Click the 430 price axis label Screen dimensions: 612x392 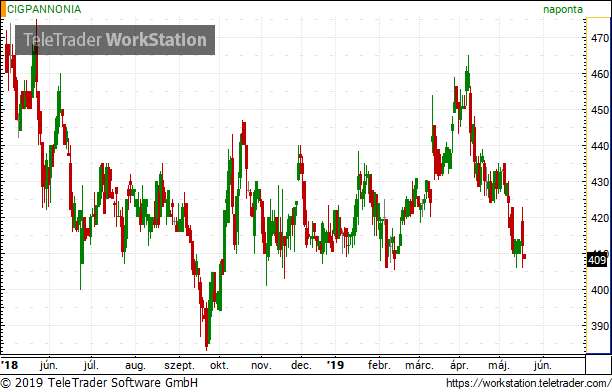[600, 182]
